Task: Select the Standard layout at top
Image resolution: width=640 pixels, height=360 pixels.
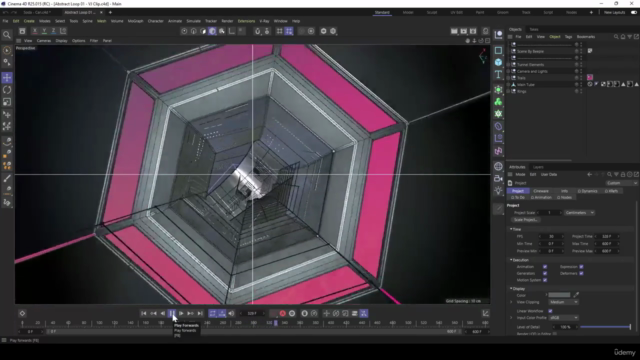Action: (x=382, y=13)
